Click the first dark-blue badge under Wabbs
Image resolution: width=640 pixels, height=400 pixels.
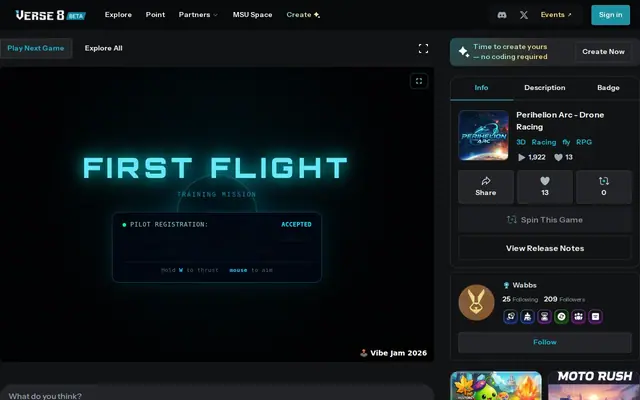tap(511, 316)
